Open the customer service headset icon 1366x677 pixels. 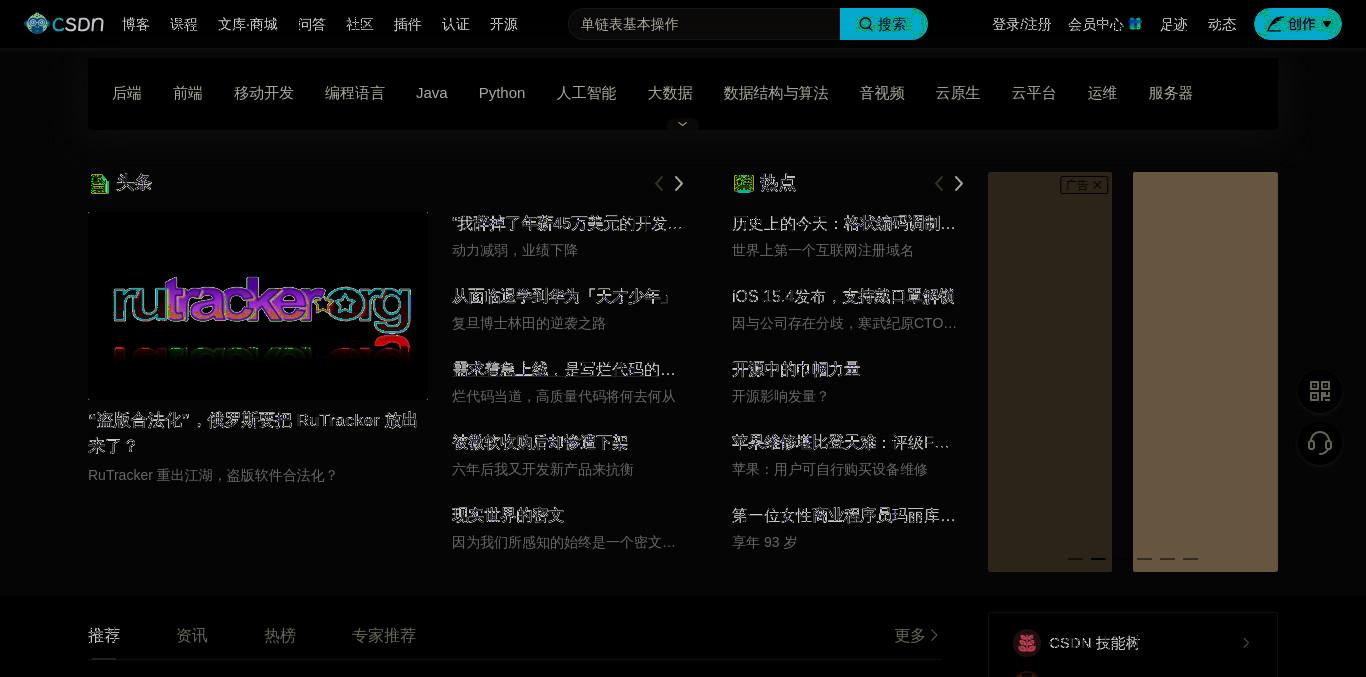tap(1320, 443)
